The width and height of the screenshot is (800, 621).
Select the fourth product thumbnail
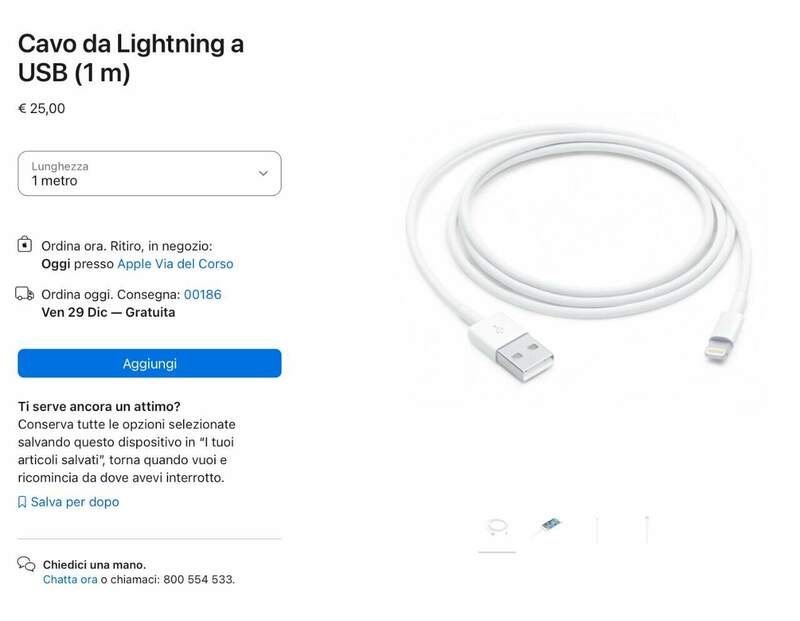(x=647, y=528)
